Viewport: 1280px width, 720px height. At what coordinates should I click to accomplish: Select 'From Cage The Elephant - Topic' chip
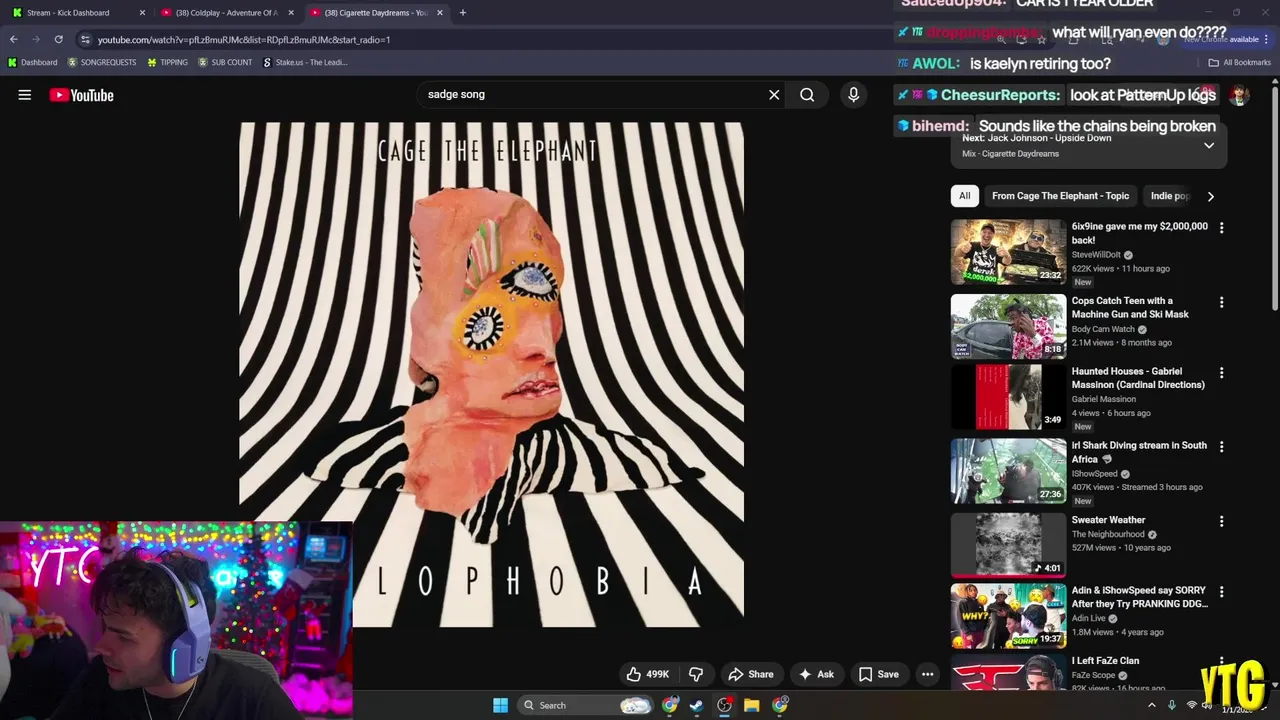pos(1060,196)
